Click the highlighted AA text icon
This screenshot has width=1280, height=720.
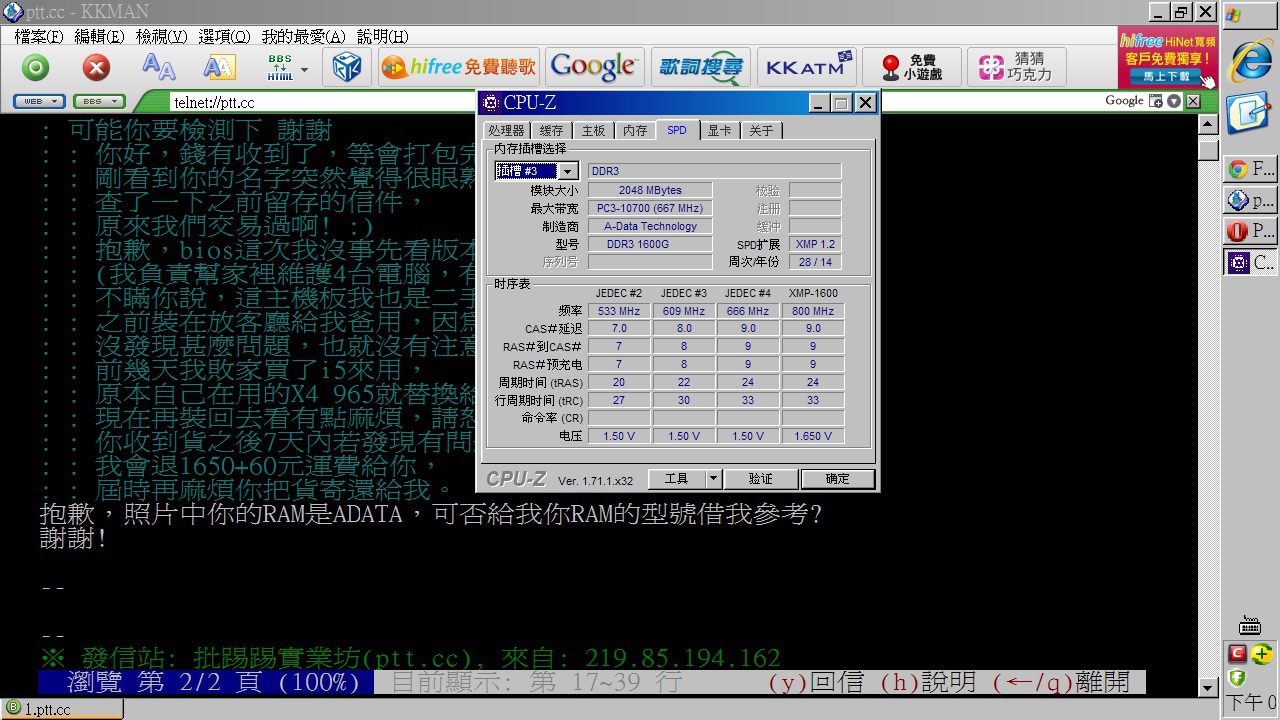tap(219, 67)
